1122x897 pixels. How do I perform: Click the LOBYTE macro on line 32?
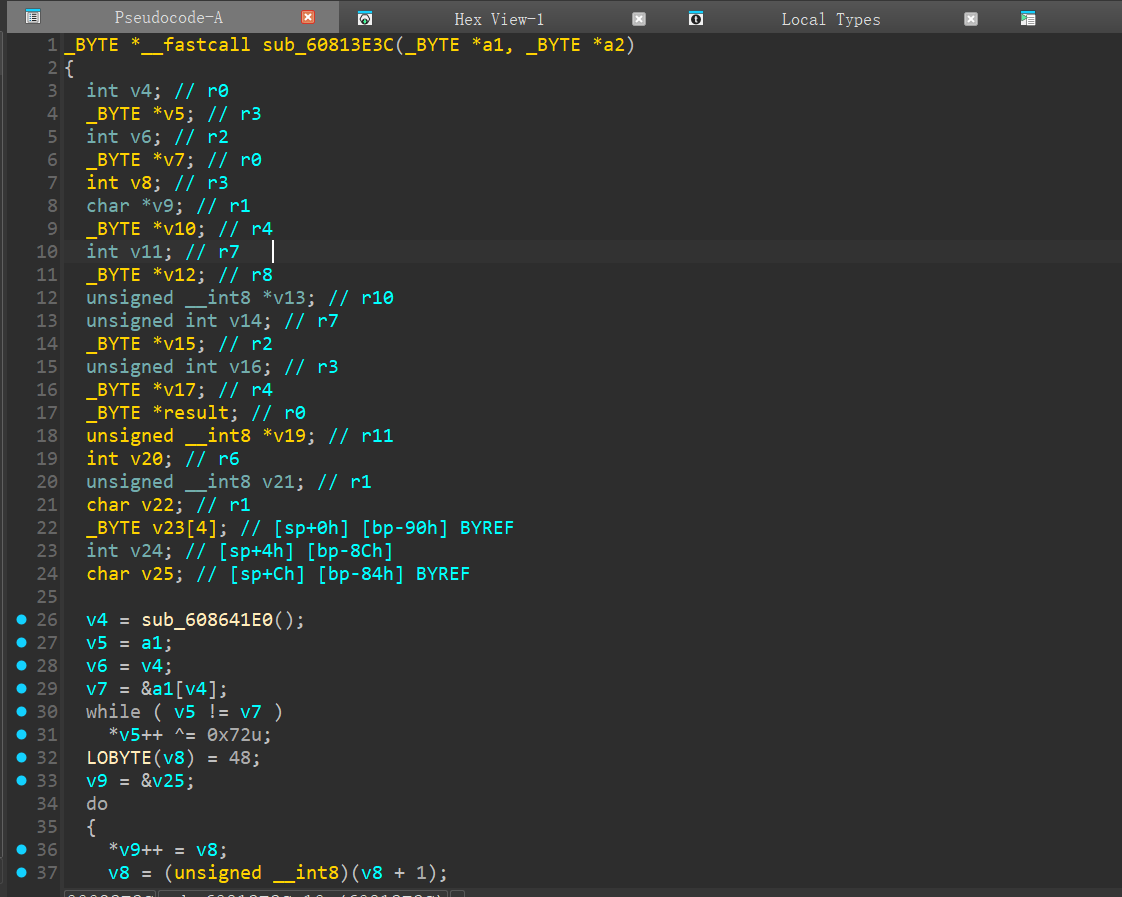(119, 758)
